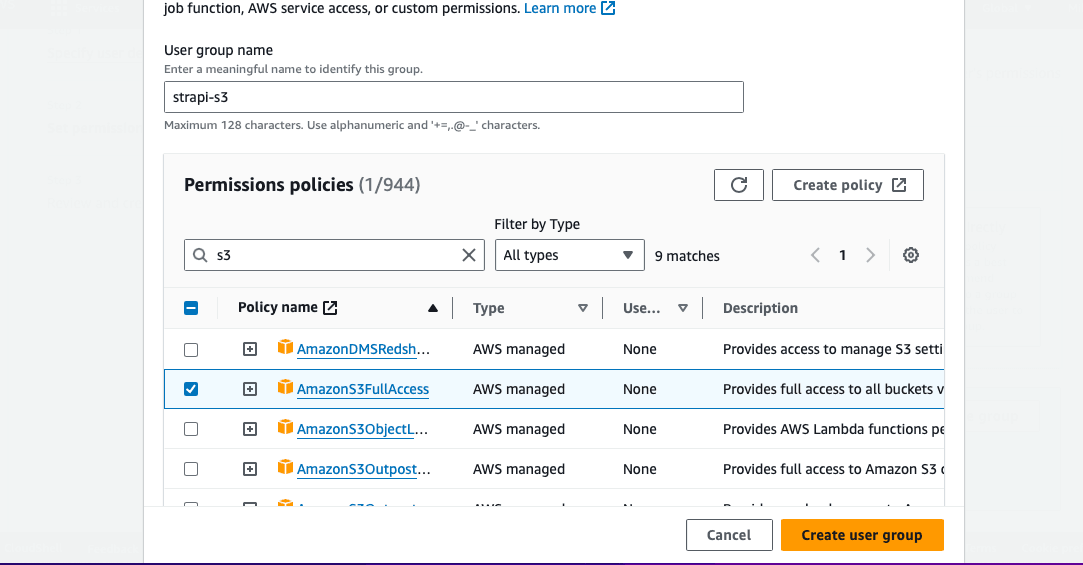Image resolution: width=1083 pixels, height=565 pixels.
Task: Open the AmazonS3FullAccess policy link
Action: 363,390
